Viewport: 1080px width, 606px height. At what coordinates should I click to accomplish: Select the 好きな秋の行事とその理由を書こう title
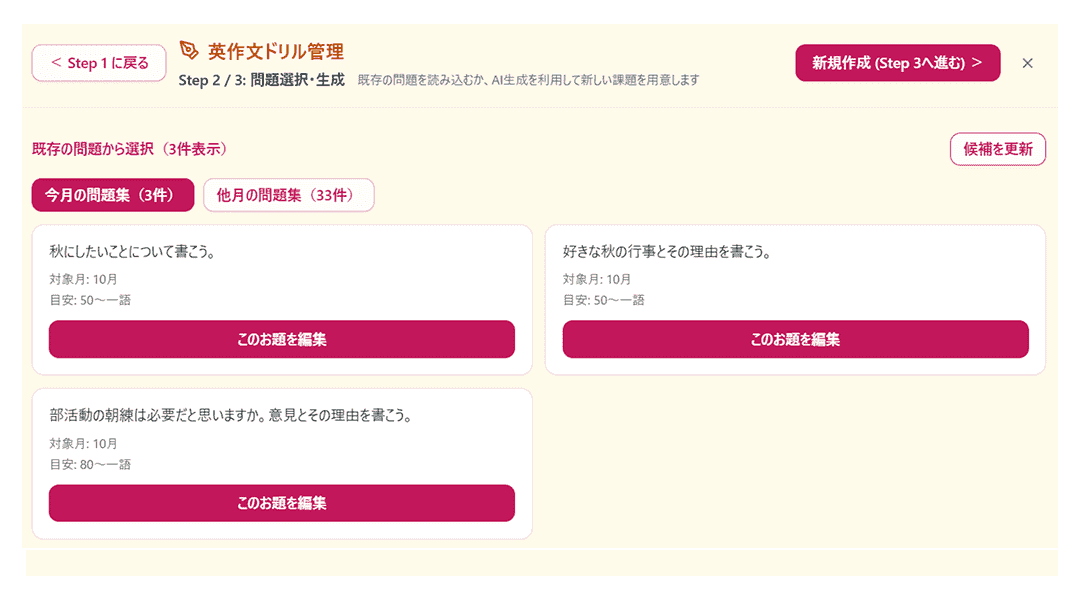pos(666,252)
